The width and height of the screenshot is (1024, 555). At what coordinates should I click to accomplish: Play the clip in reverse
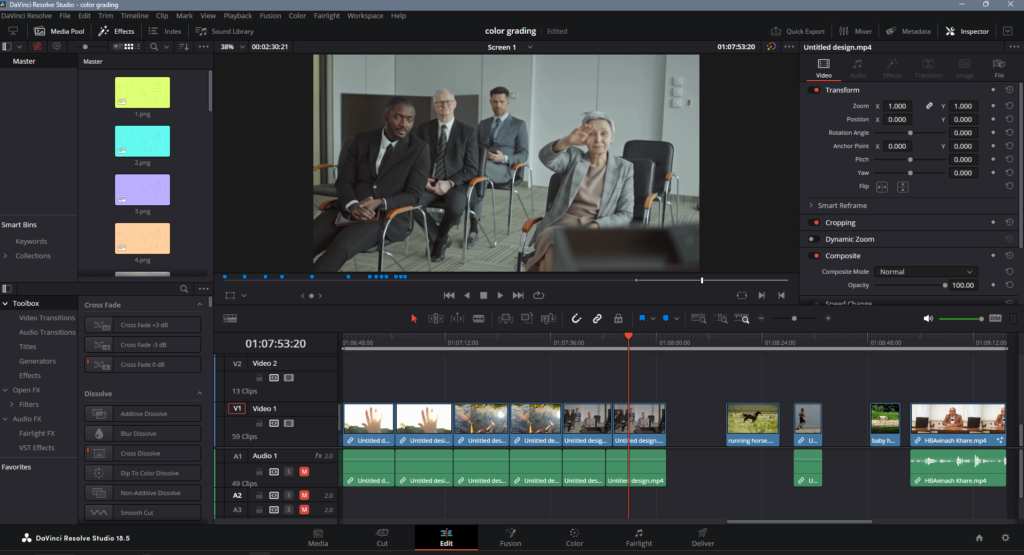click(467, 295)
